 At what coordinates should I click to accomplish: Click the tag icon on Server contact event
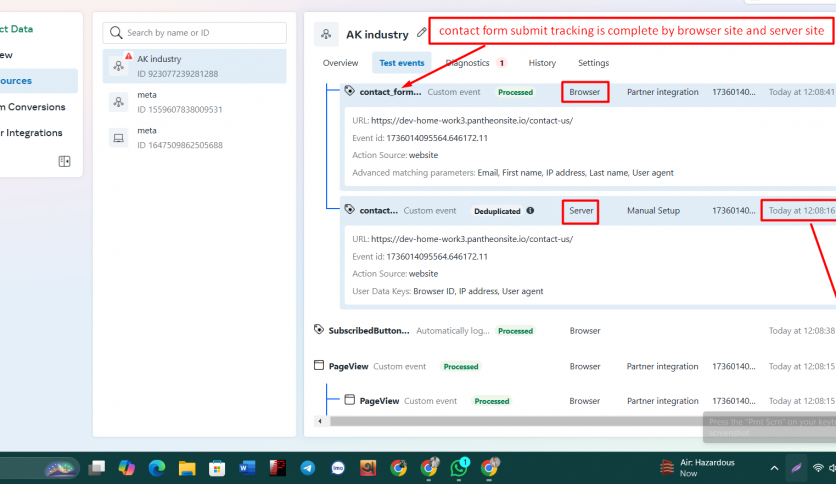pos(349,209)
